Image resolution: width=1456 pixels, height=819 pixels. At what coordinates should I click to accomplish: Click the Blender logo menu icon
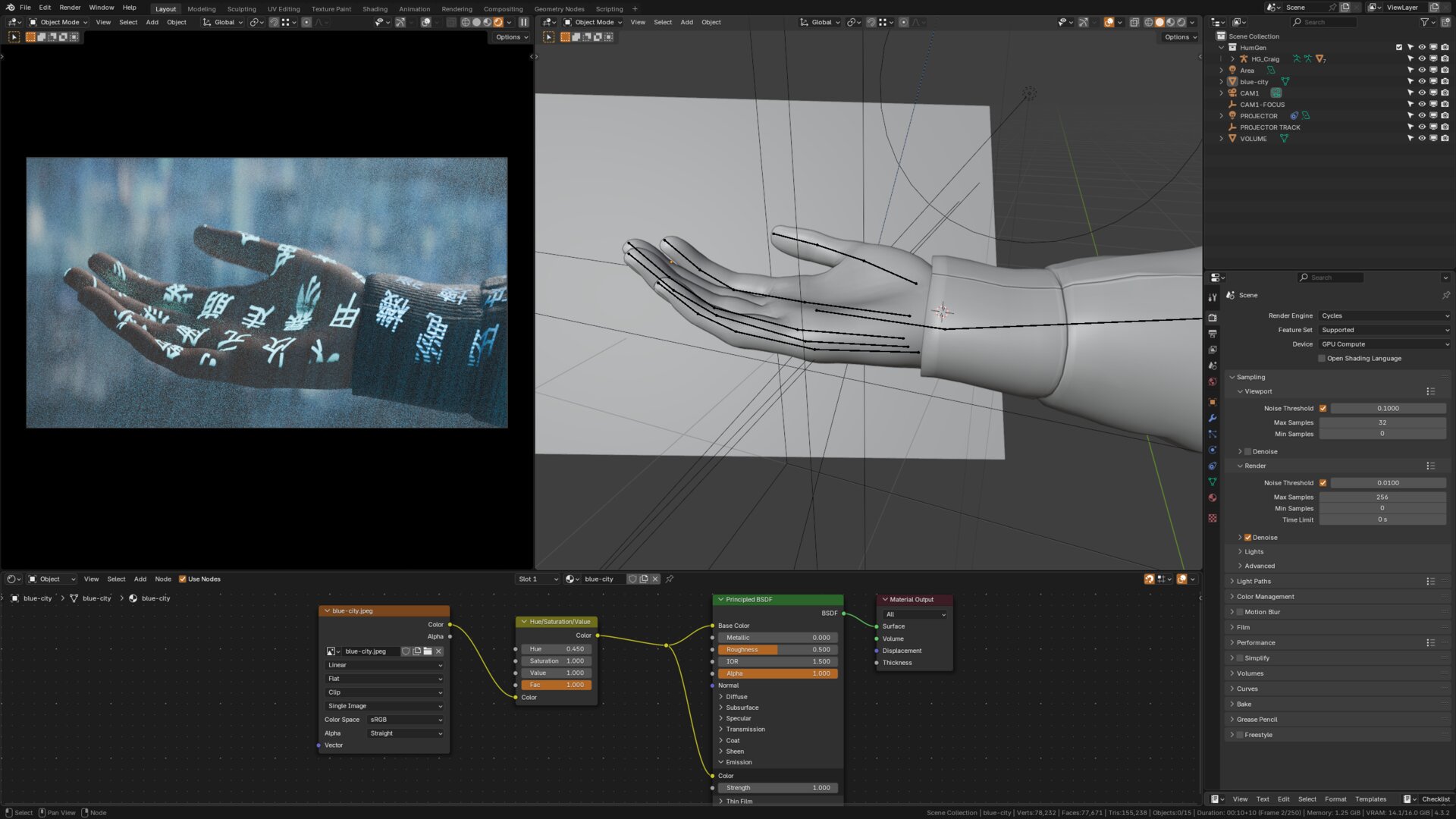(x=10, y=8)
